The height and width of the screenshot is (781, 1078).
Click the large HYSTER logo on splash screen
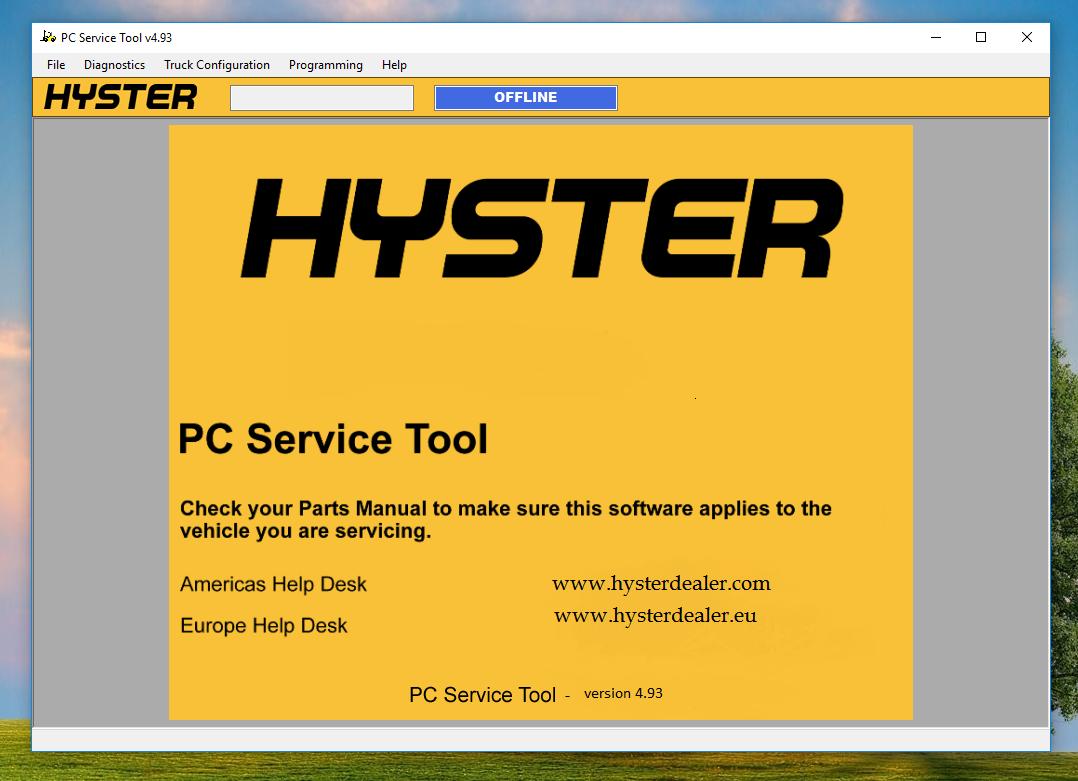(540, 228)
